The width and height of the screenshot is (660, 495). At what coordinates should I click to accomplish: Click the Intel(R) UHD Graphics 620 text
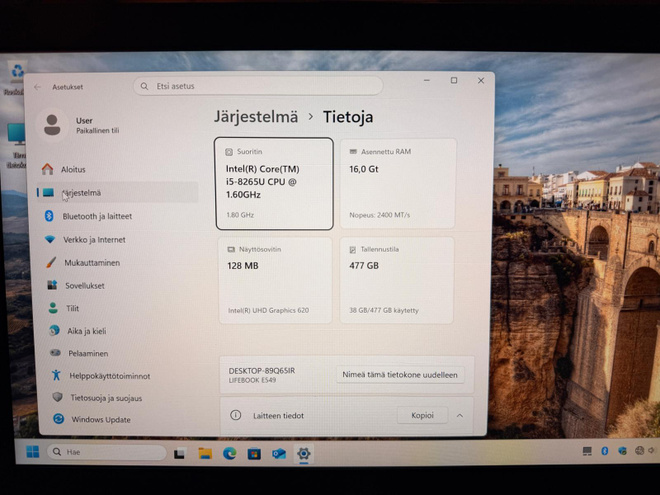point(268,310)
